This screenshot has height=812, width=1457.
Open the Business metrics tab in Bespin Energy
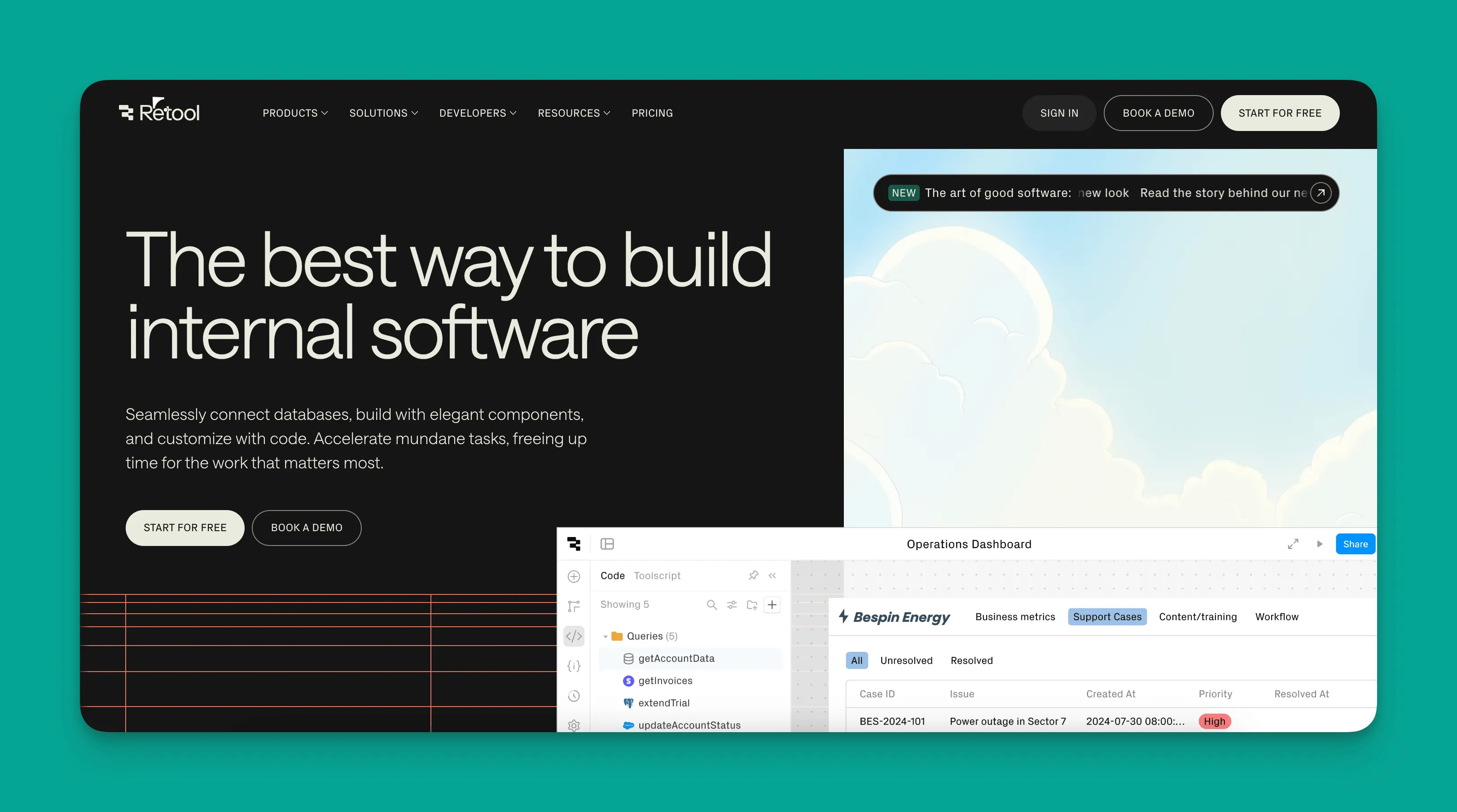click(x=1015, y=616)
